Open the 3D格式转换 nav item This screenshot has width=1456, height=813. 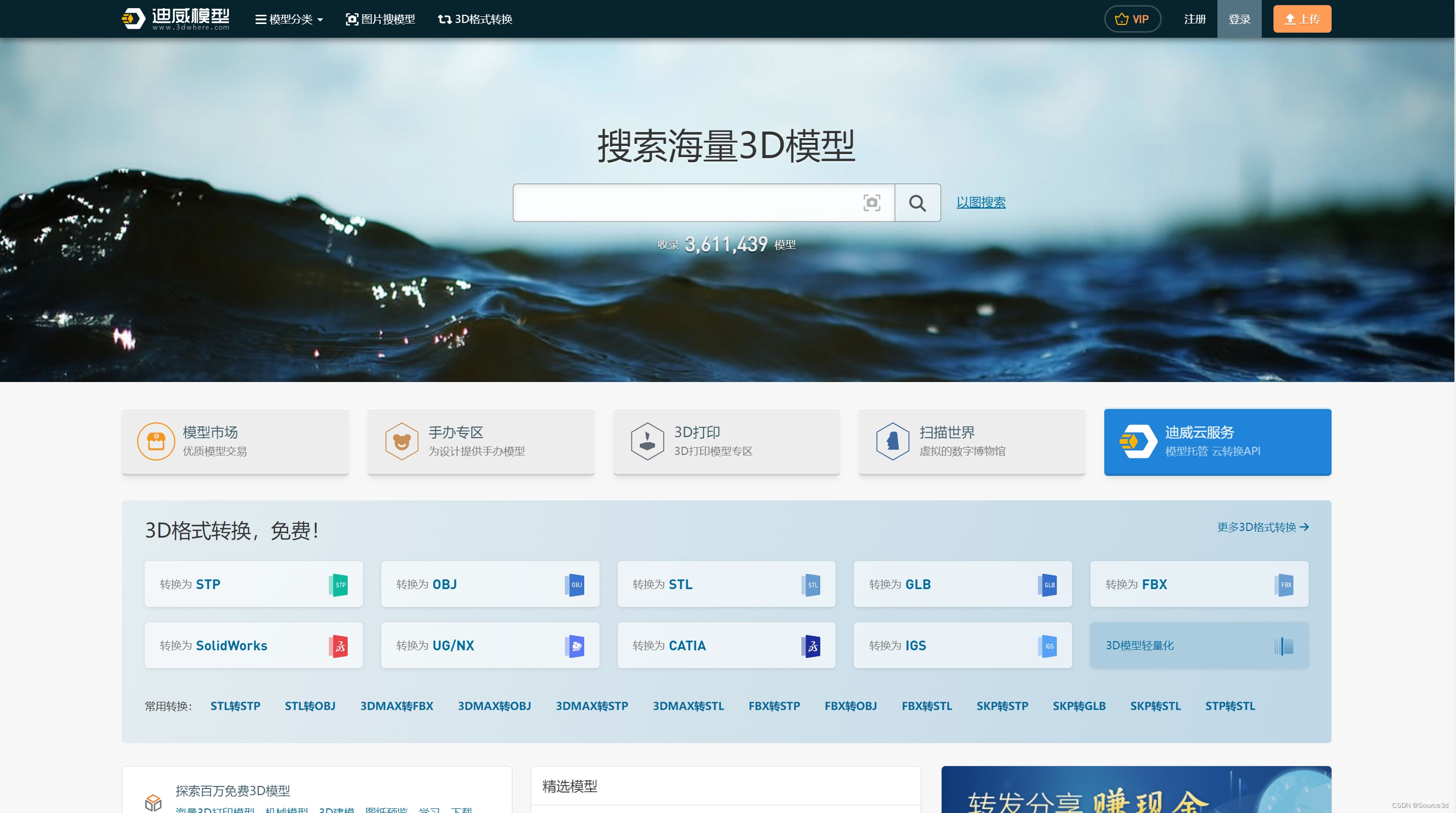point(475,19)
